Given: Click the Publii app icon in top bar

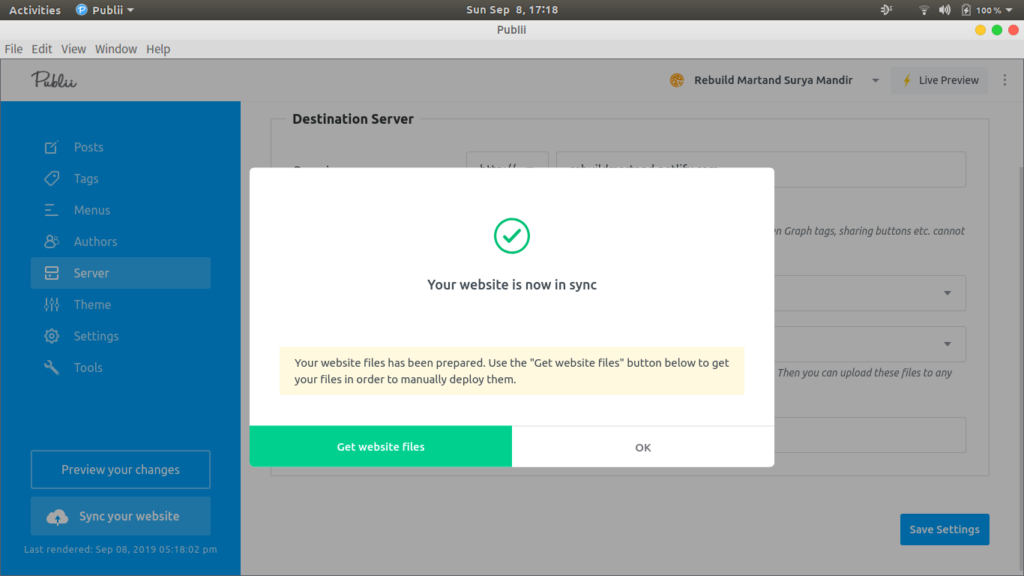Looking at the screenshot, I should 82,10.
